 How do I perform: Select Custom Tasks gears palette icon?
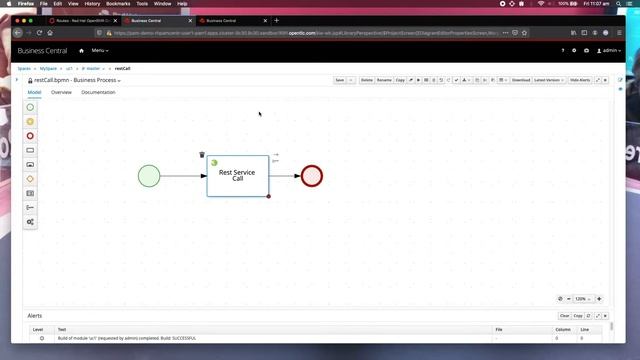pos(30,222)
